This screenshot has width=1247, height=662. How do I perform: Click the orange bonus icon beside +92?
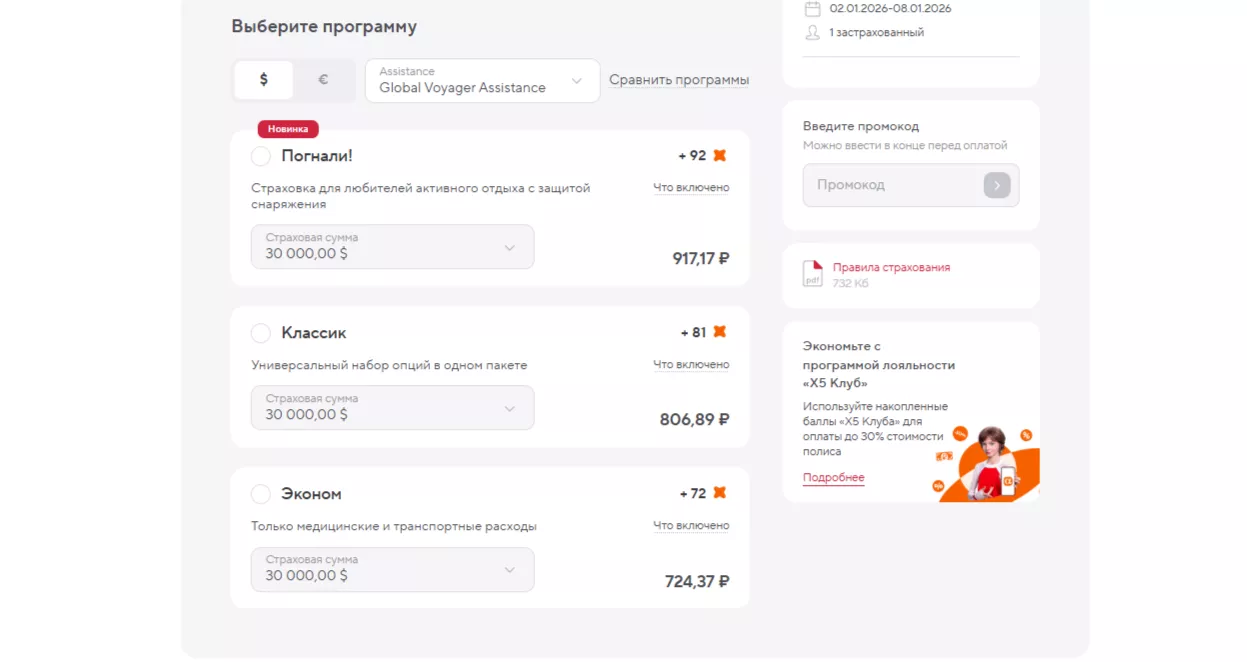tap(719, 155)
